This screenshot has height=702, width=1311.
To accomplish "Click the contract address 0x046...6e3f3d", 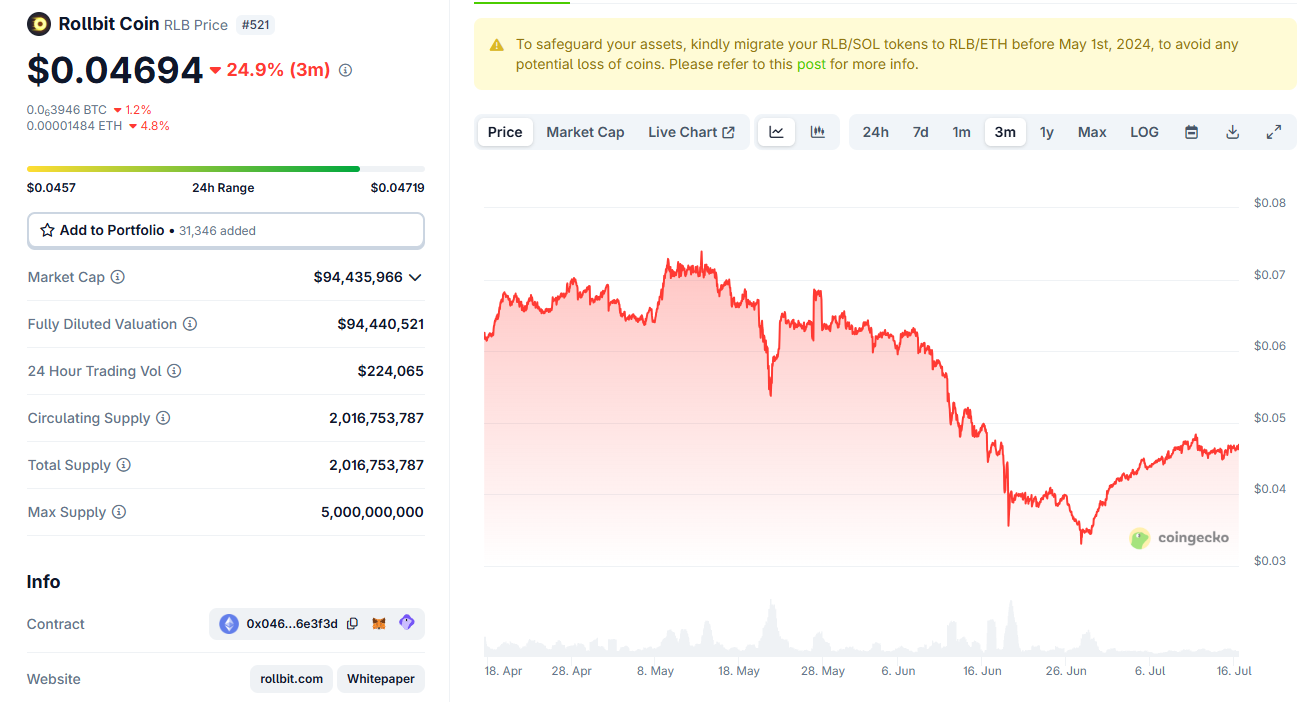I will (292, 624).
